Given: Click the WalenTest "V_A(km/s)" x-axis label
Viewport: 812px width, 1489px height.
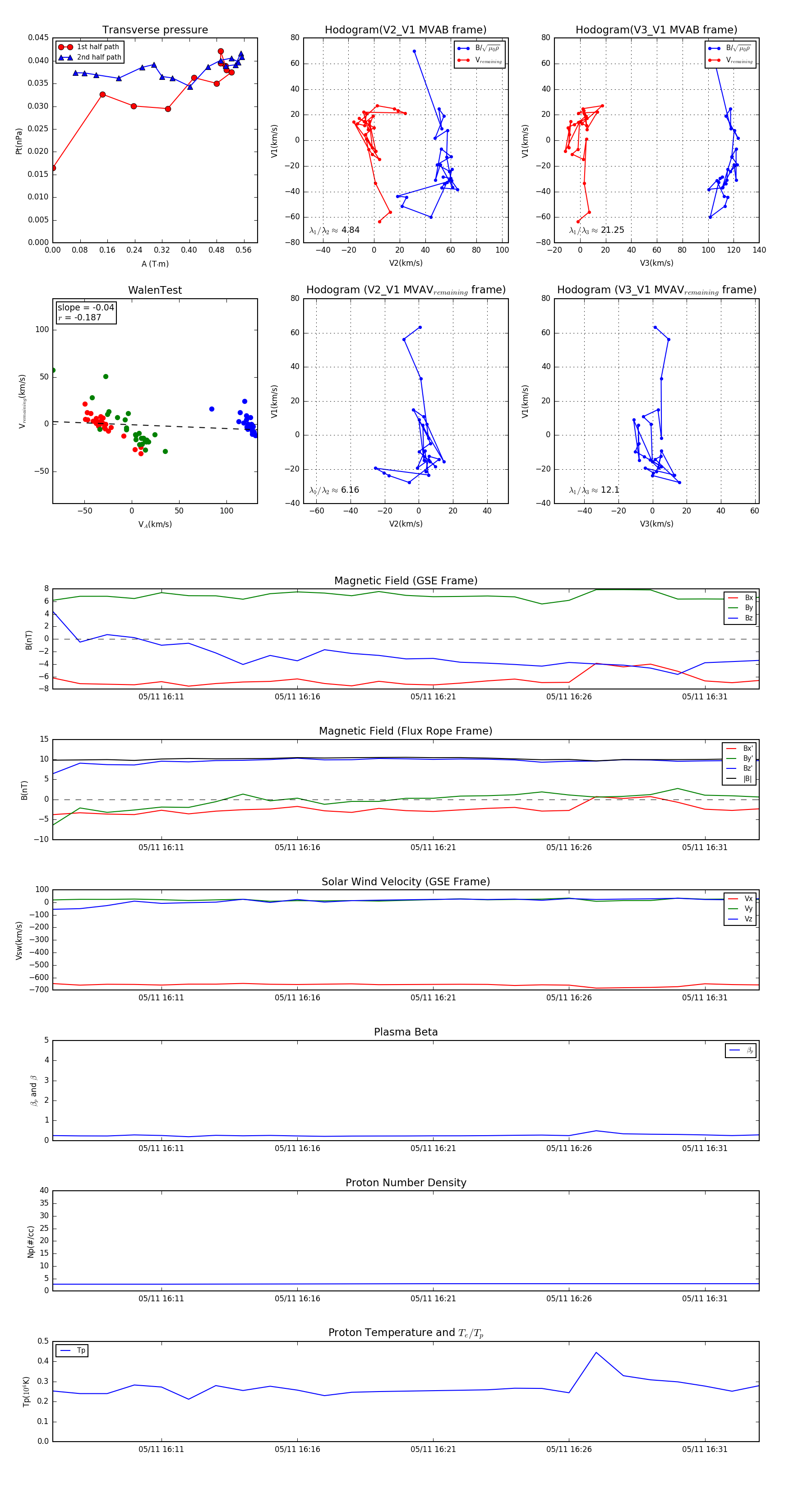Looking at the screenshot, I should click(x=155, y=524).
